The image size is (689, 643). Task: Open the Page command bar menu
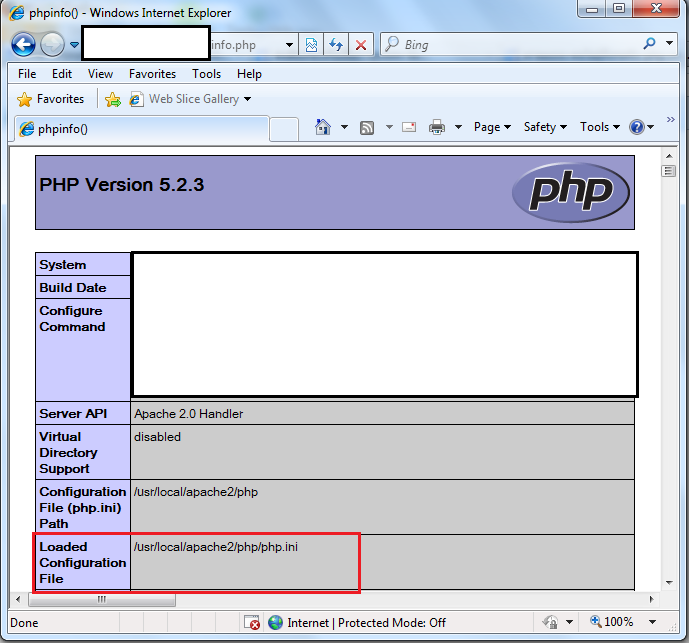pyautogui.click(x=492, y=127)
